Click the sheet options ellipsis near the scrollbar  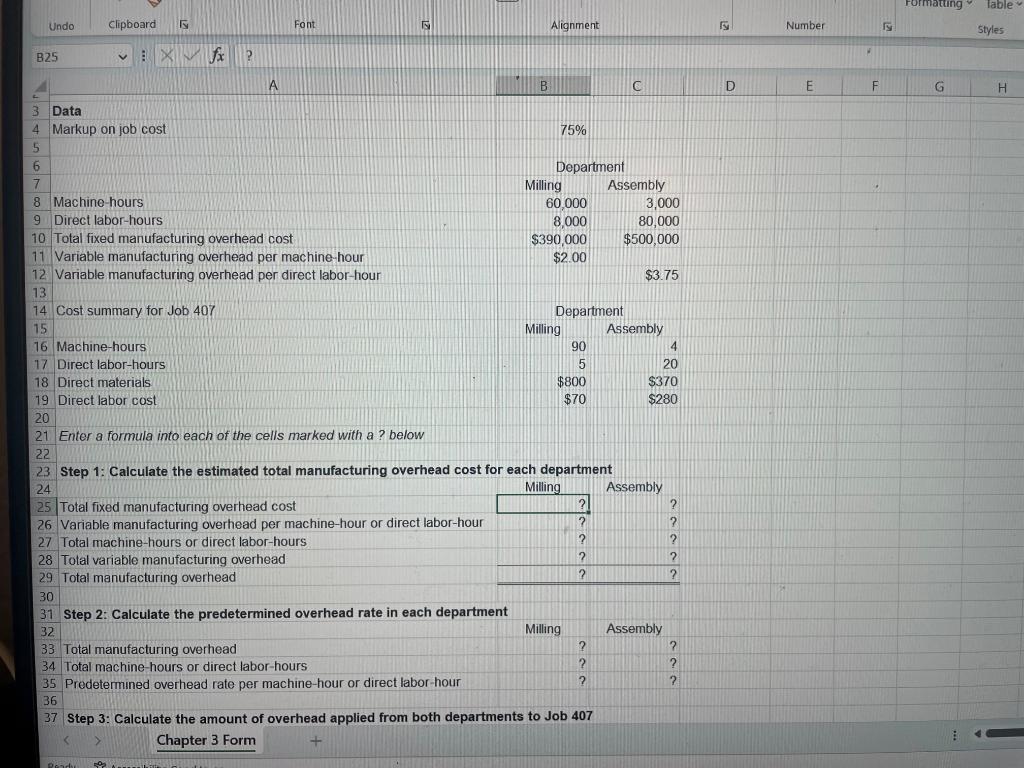(953, 733)
